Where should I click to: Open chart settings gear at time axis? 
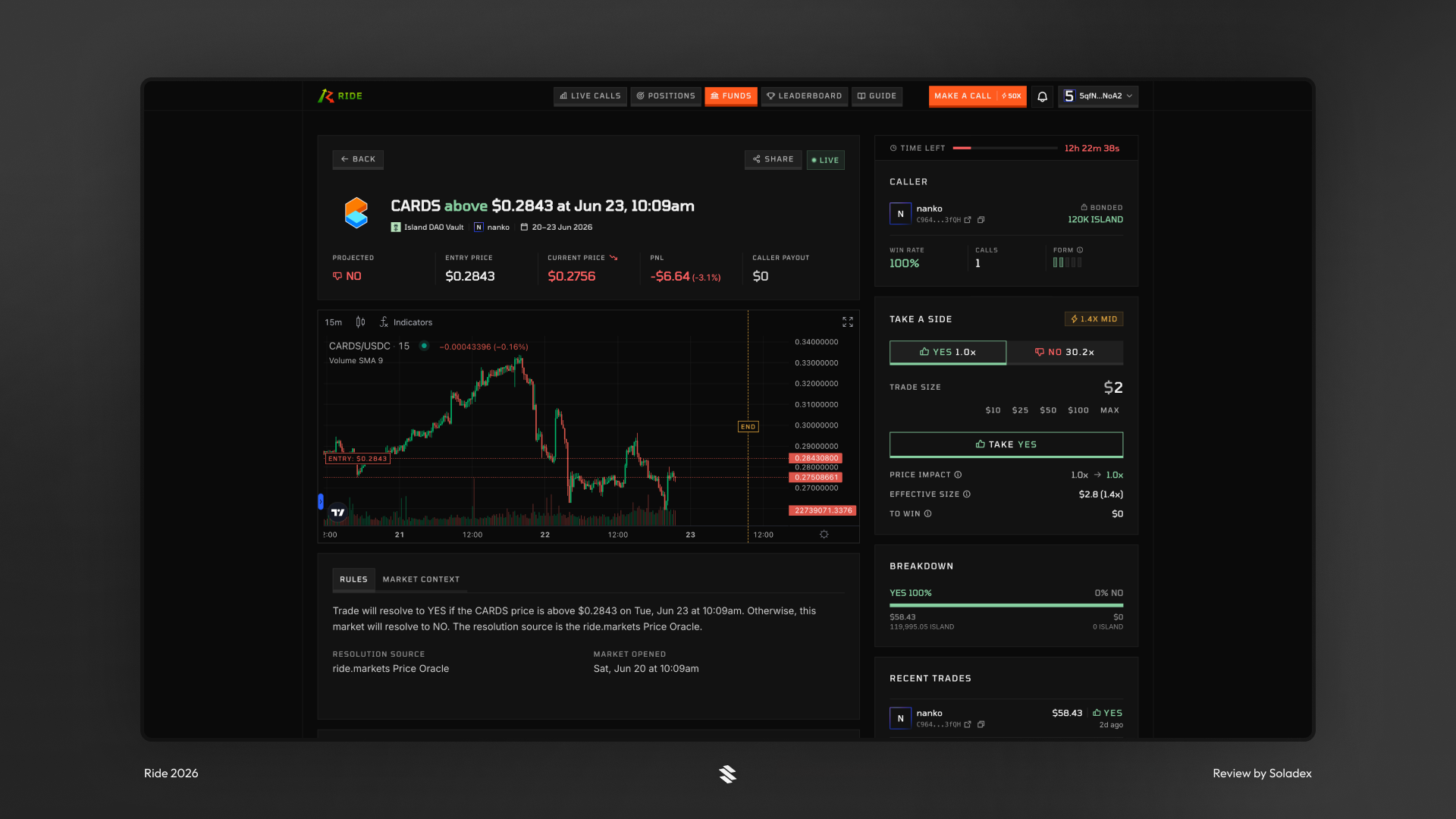(x=824, y=535)
